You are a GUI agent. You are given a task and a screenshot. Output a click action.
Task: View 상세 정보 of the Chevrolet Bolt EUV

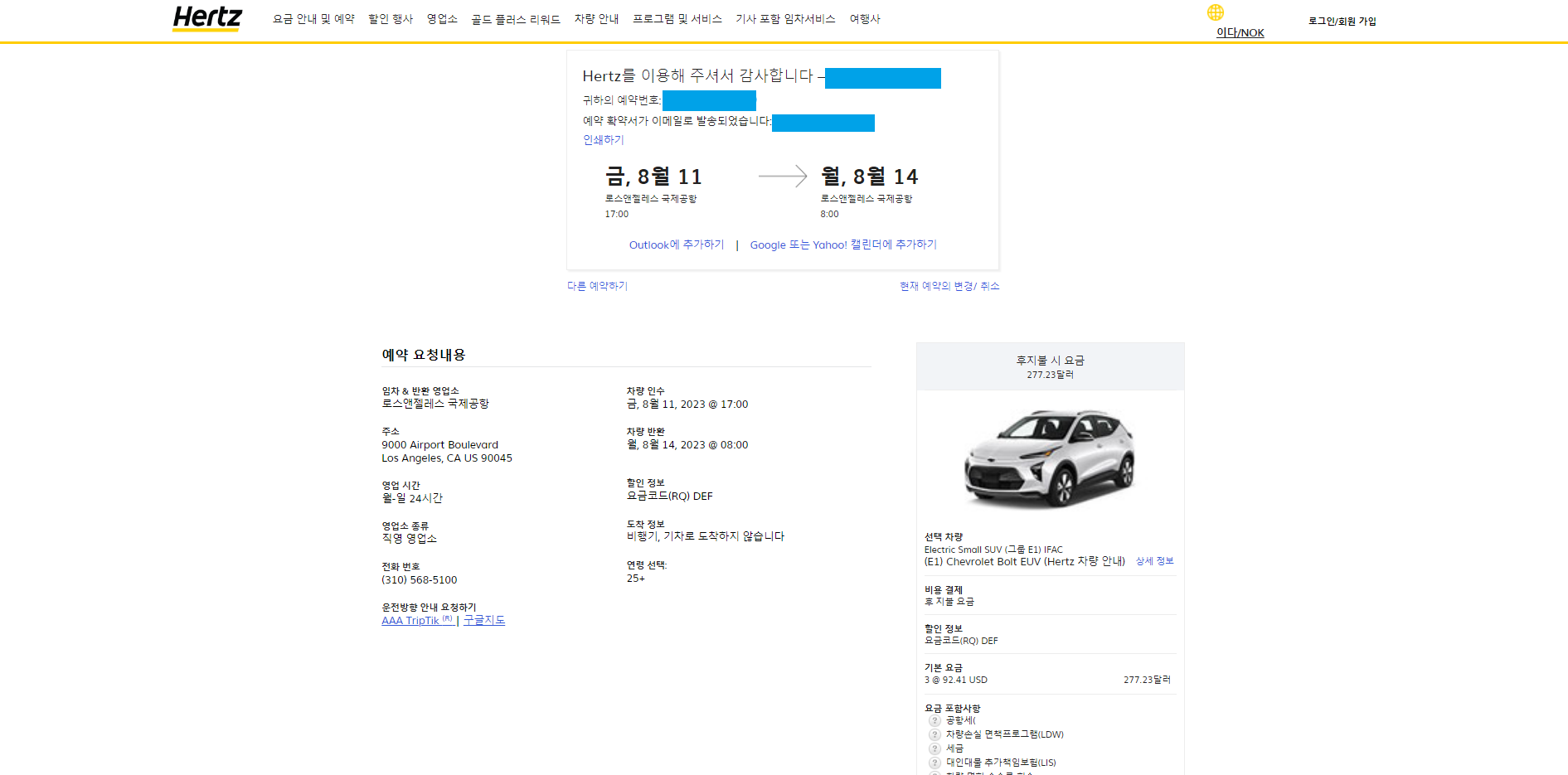coord(1154,561)
